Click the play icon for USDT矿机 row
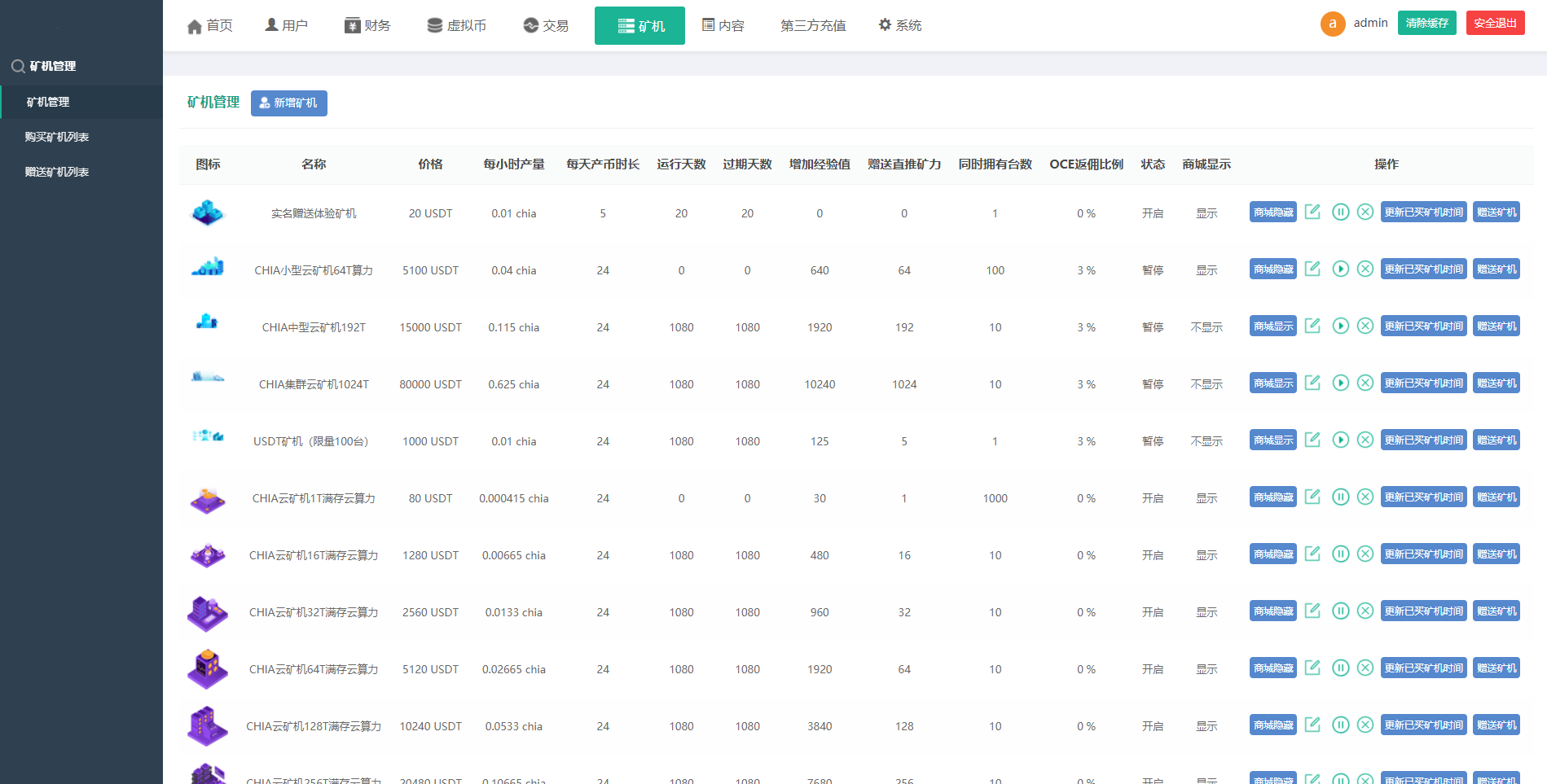 [x=1341, y=440]
